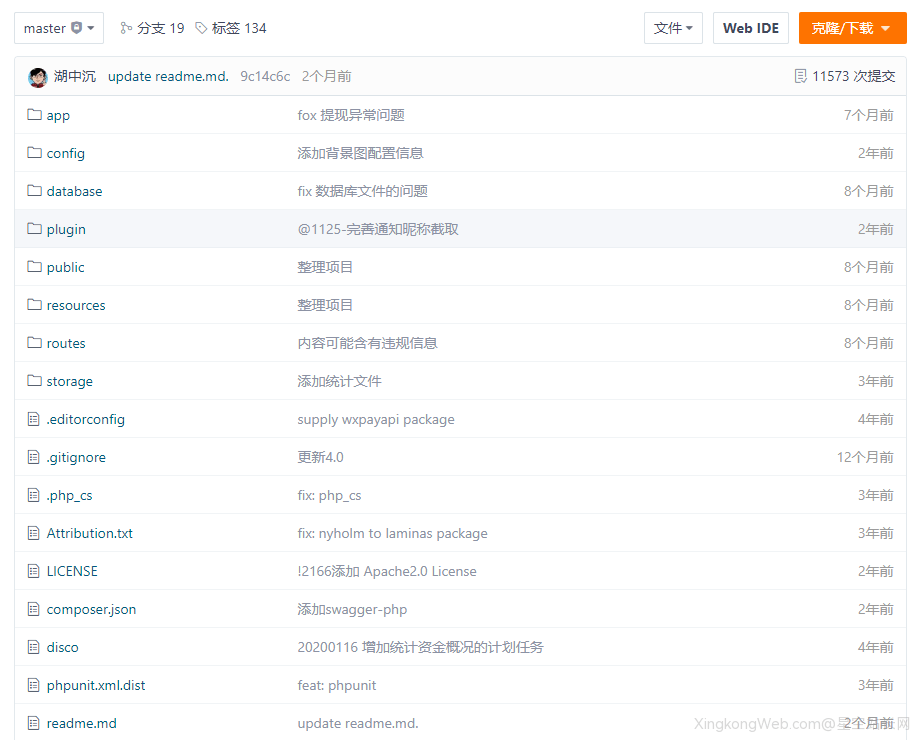Open the composer.json file

coord(91,610)
